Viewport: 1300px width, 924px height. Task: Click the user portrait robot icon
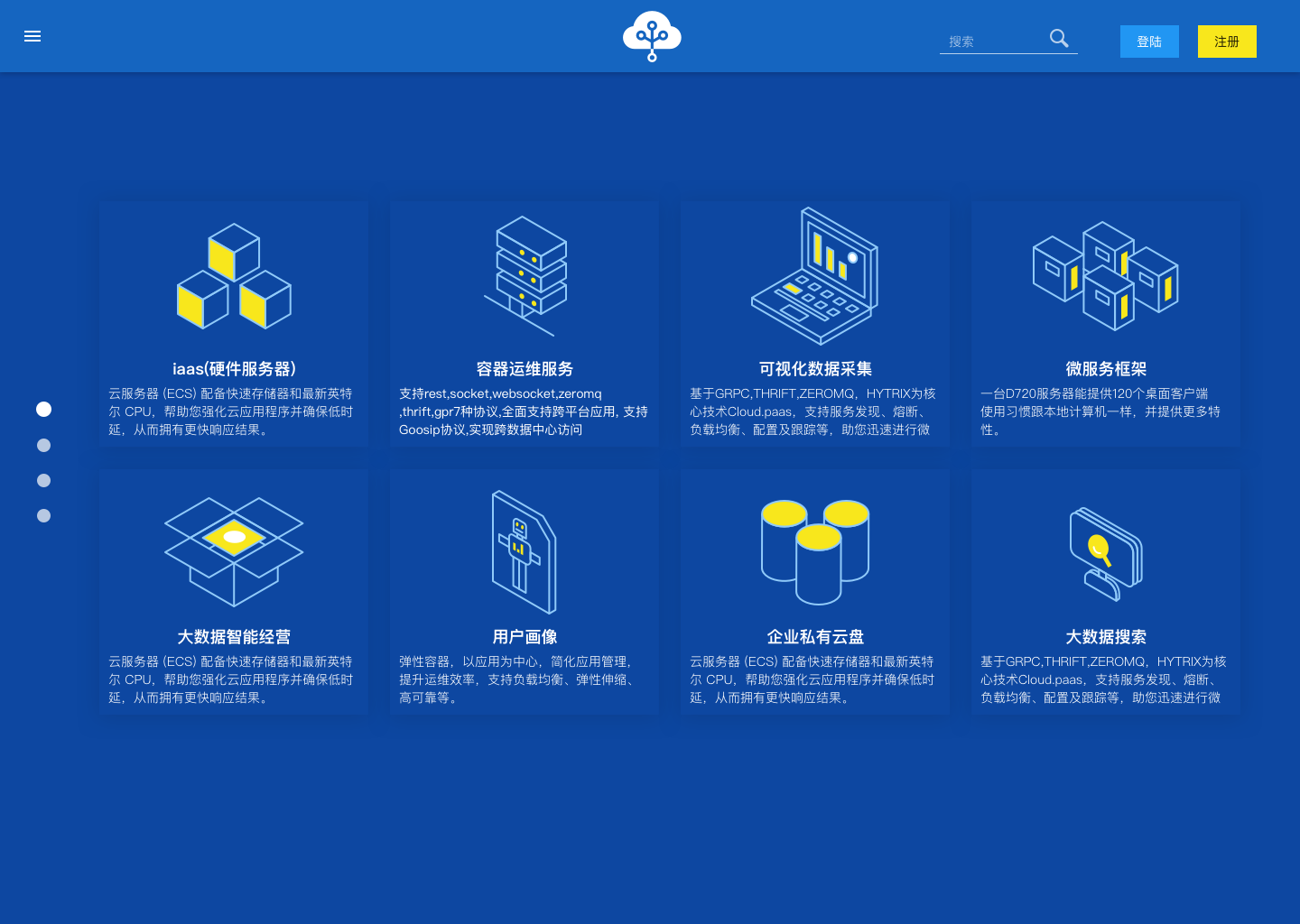click(524, 551)
